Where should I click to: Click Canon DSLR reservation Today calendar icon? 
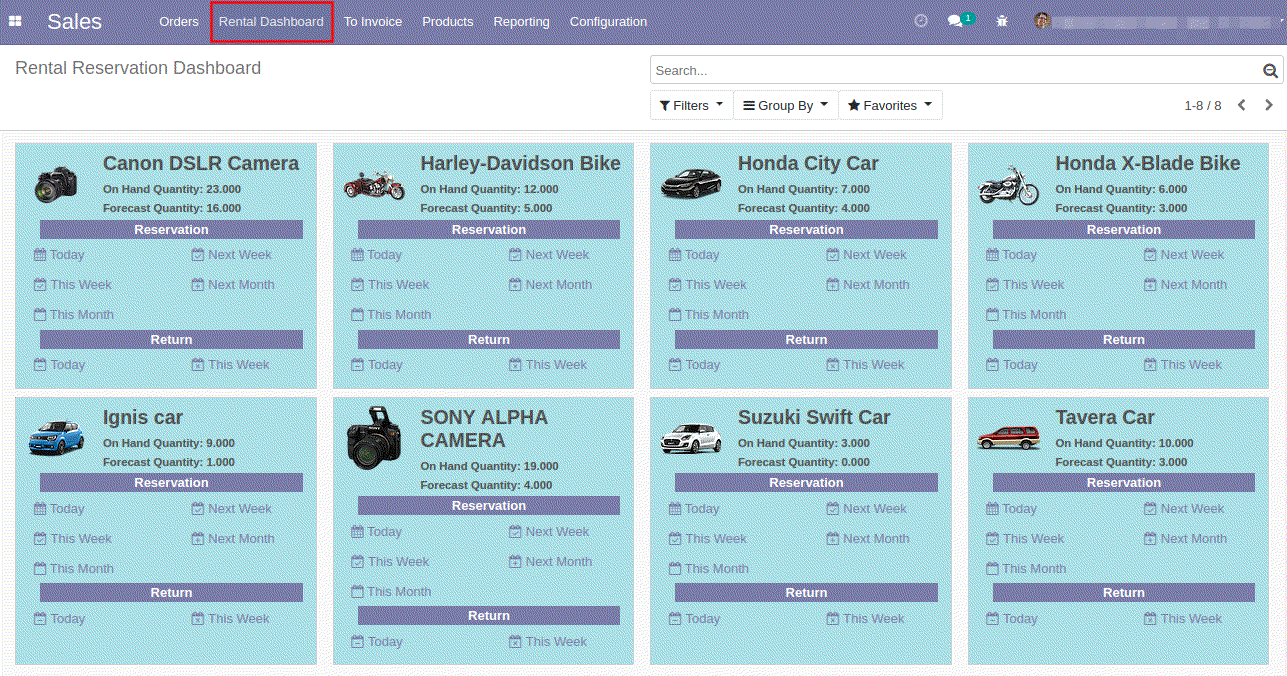pos(40,255)
